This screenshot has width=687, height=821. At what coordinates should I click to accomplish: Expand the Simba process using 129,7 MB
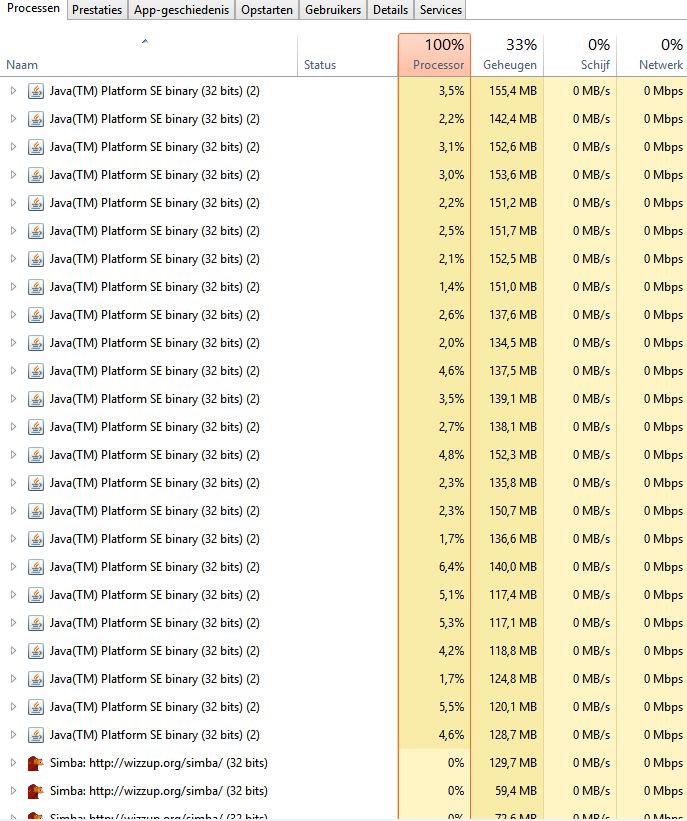pos(14,763)
